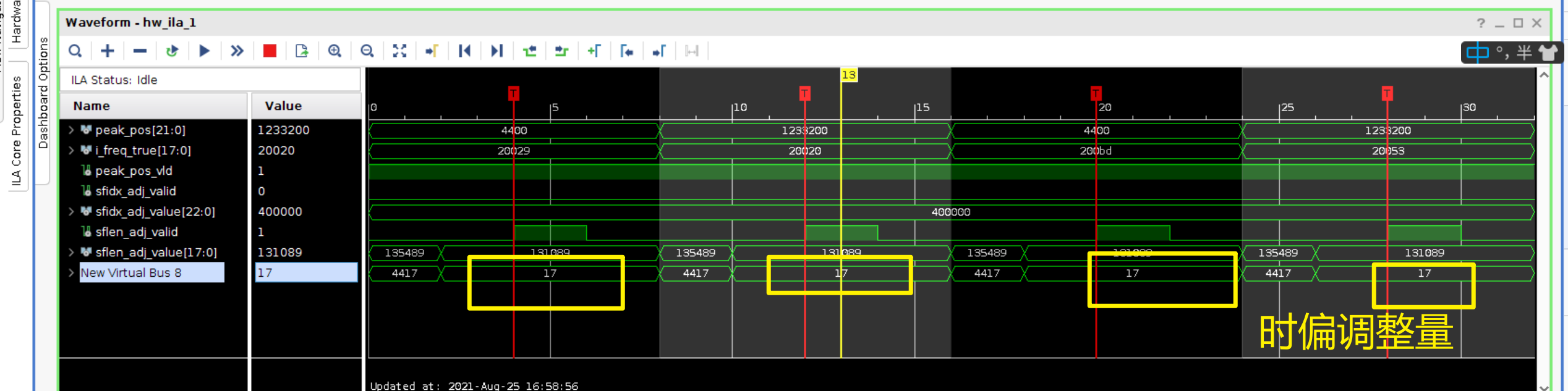Viewport: 1568px width, 391px height.
Task: Export ILA data icon
Action: [302, 51]
